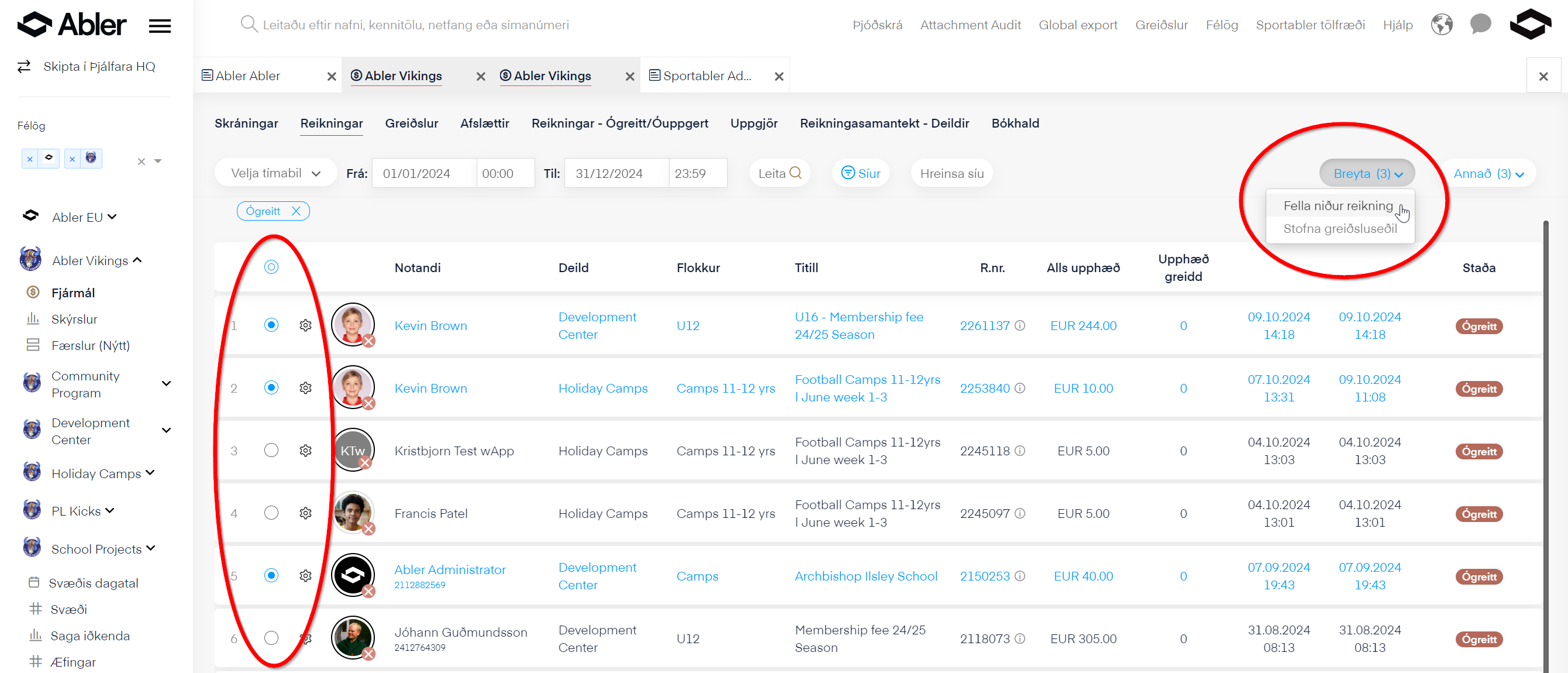The width and height of the screenshot is (1568, 673).
Task: Choose Fella niður reikning menu option
Action: 1338,206
